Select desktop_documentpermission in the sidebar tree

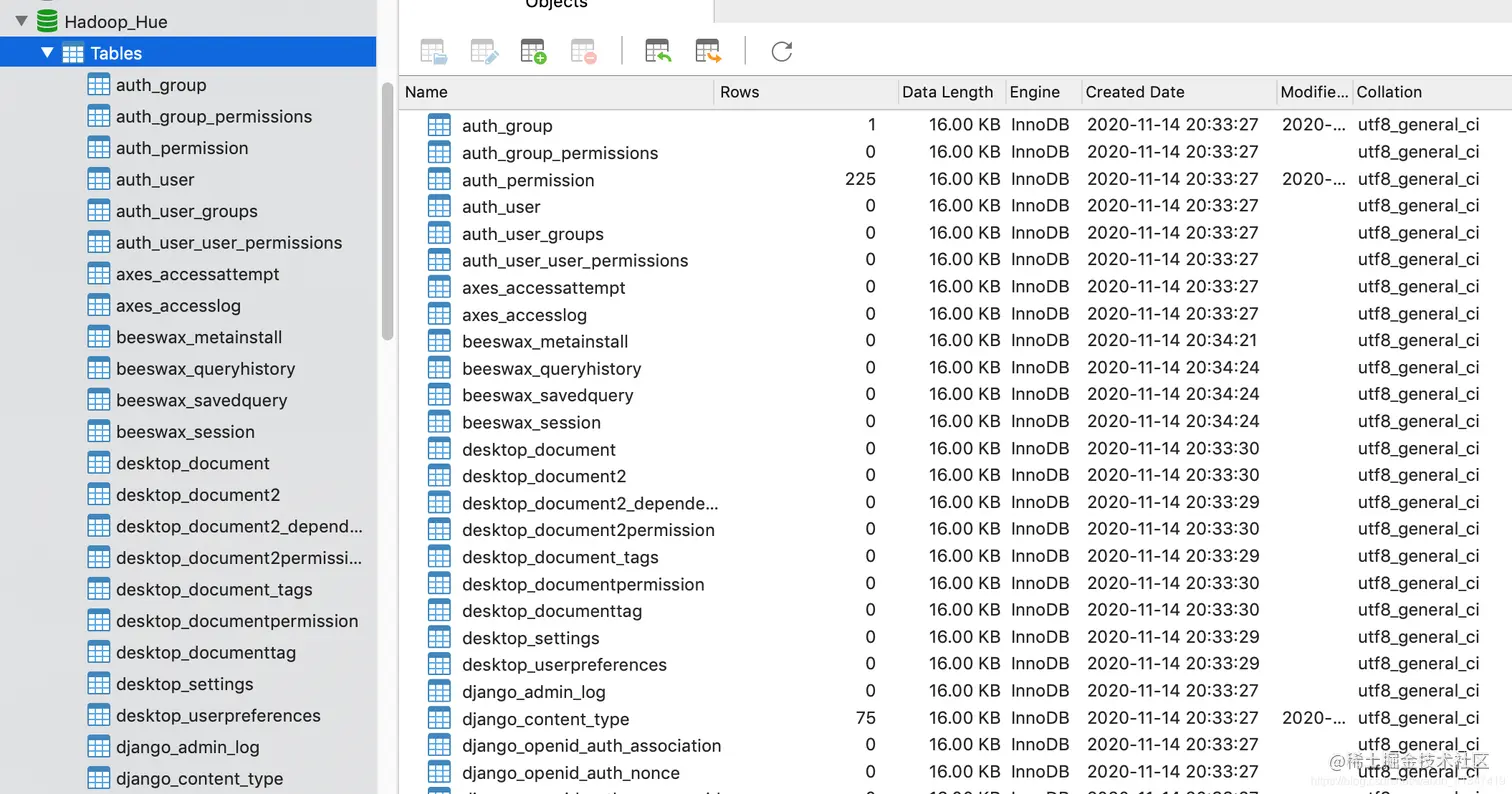click(x=237, y=621)
